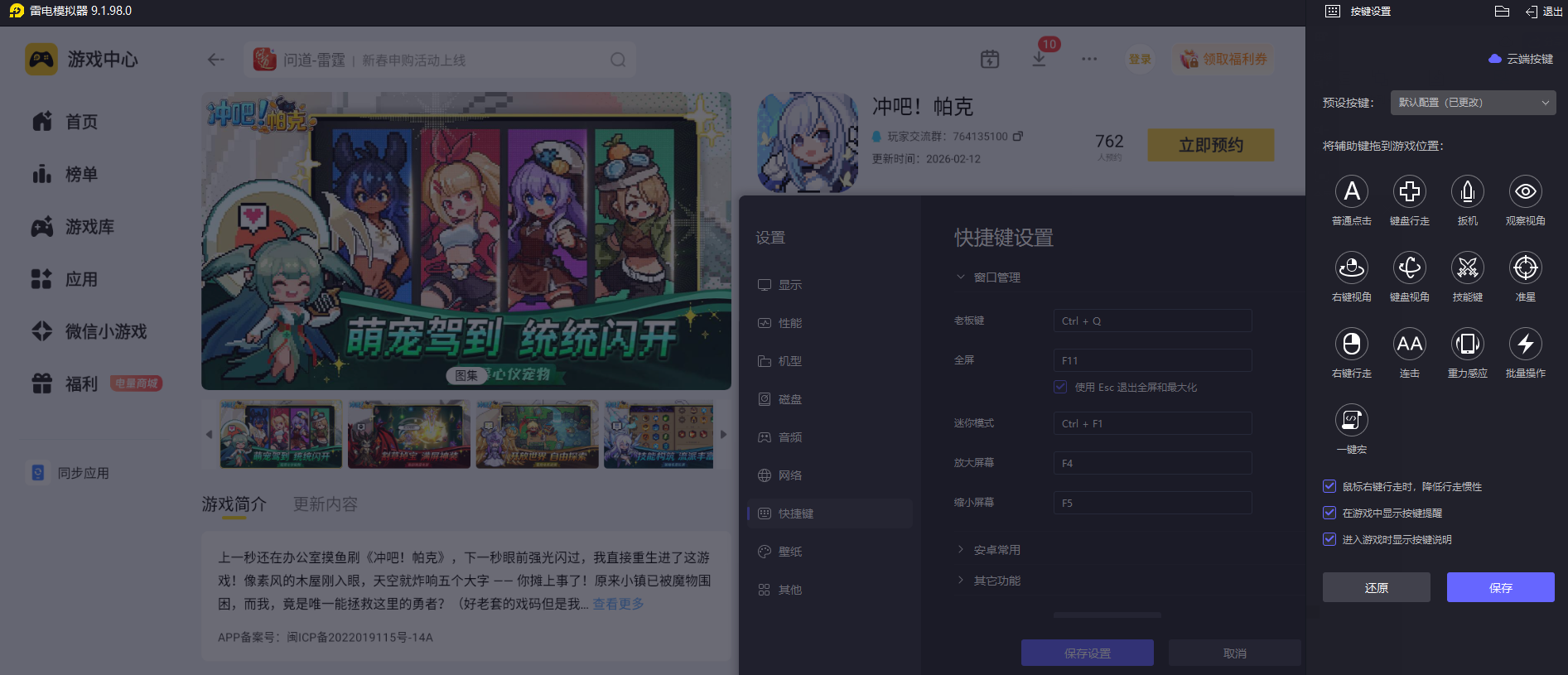Open the key config folder icon
The height and width of the screenshot is (675, 1568).
[x=1502, y=12]
